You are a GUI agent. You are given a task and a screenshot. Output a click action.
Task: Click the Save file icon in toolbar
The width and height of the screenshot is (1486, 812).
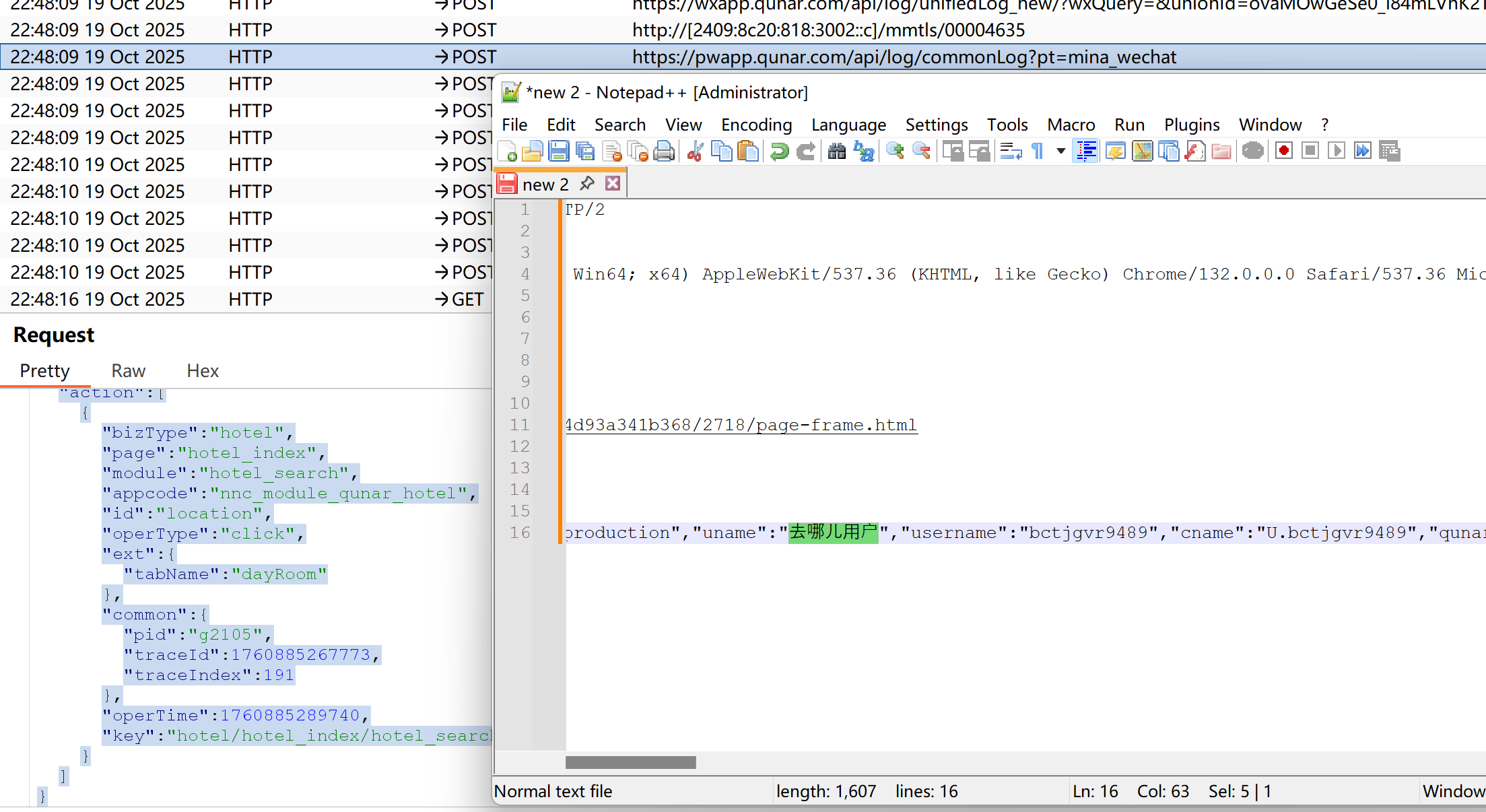[x=558, y=151]
